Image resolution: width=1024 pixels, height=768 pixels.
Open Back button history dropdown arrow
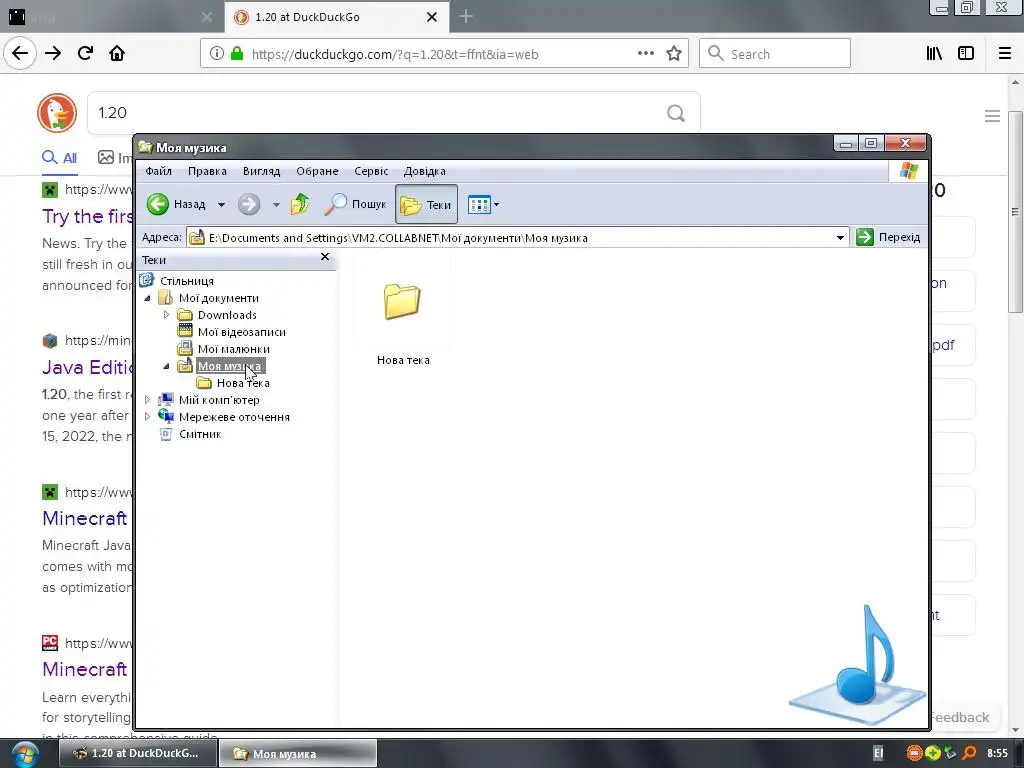(221, 205)
